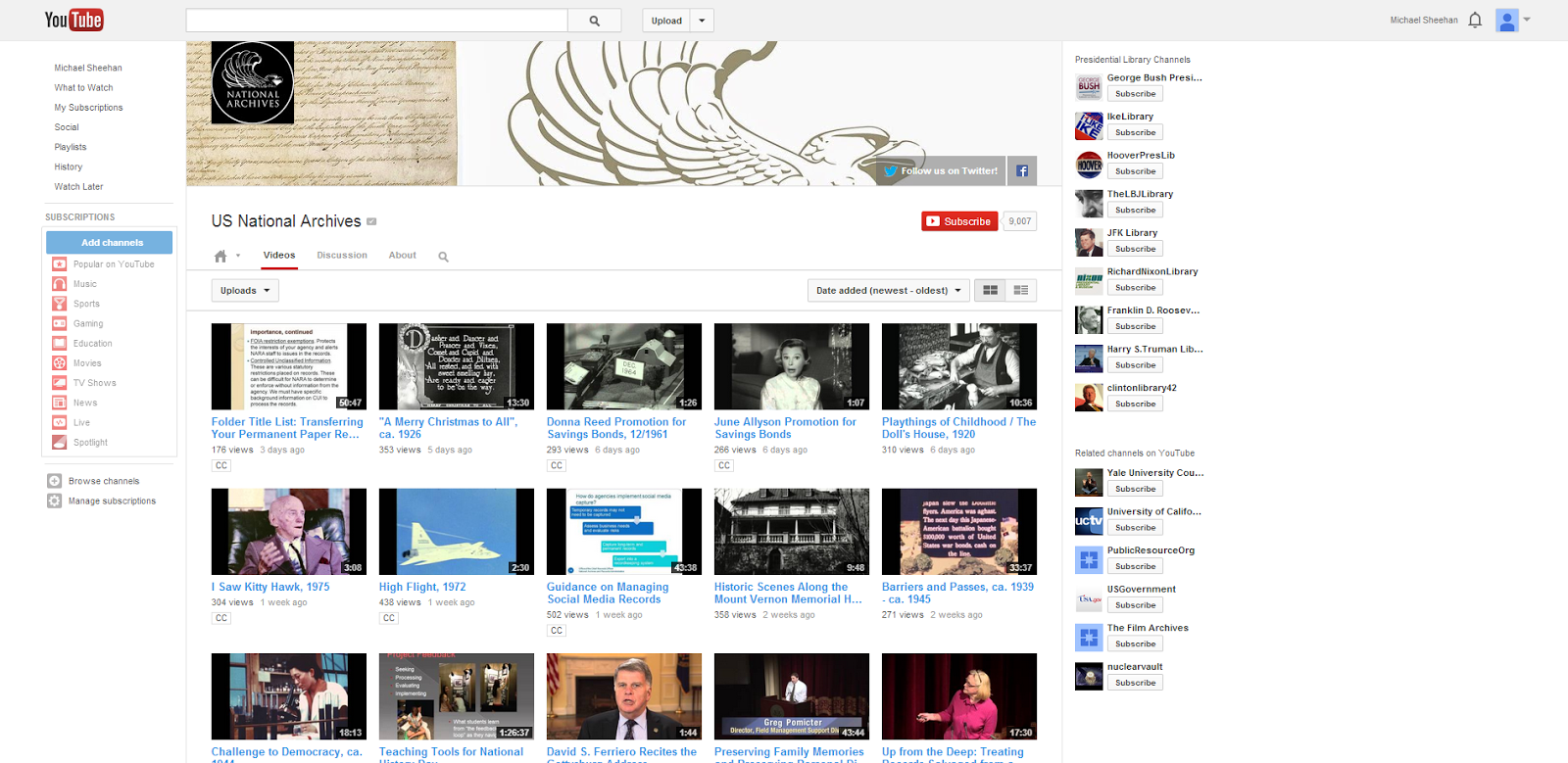Go to channel home icon
The height and width of the screenshot is (763, 1568).
coord(220,257)
